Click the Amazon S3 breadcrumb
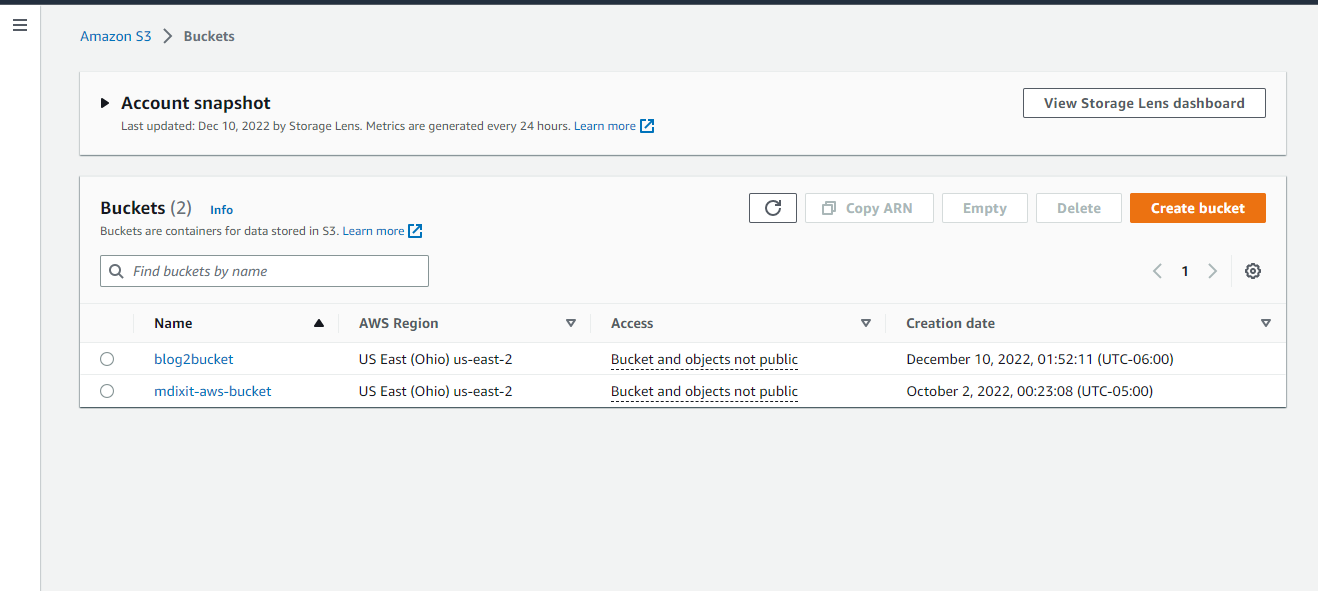Screen dimensions: 1318x591 point(115,35)
